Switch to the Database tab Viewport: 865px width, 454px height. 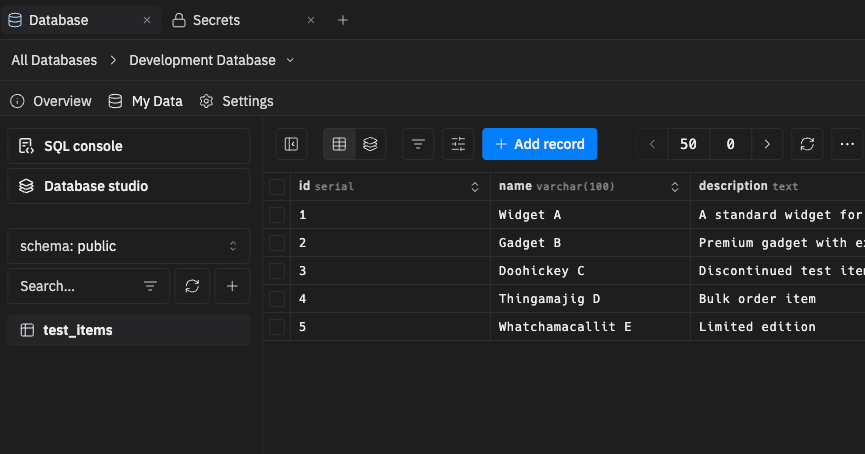[81, 20]
